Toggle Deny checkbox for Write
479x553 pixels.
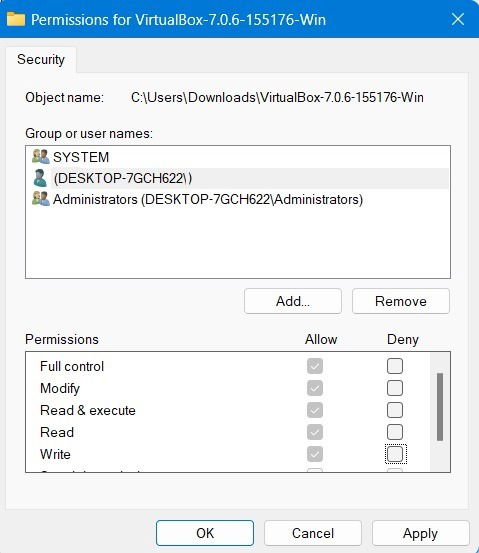(395, 454)
